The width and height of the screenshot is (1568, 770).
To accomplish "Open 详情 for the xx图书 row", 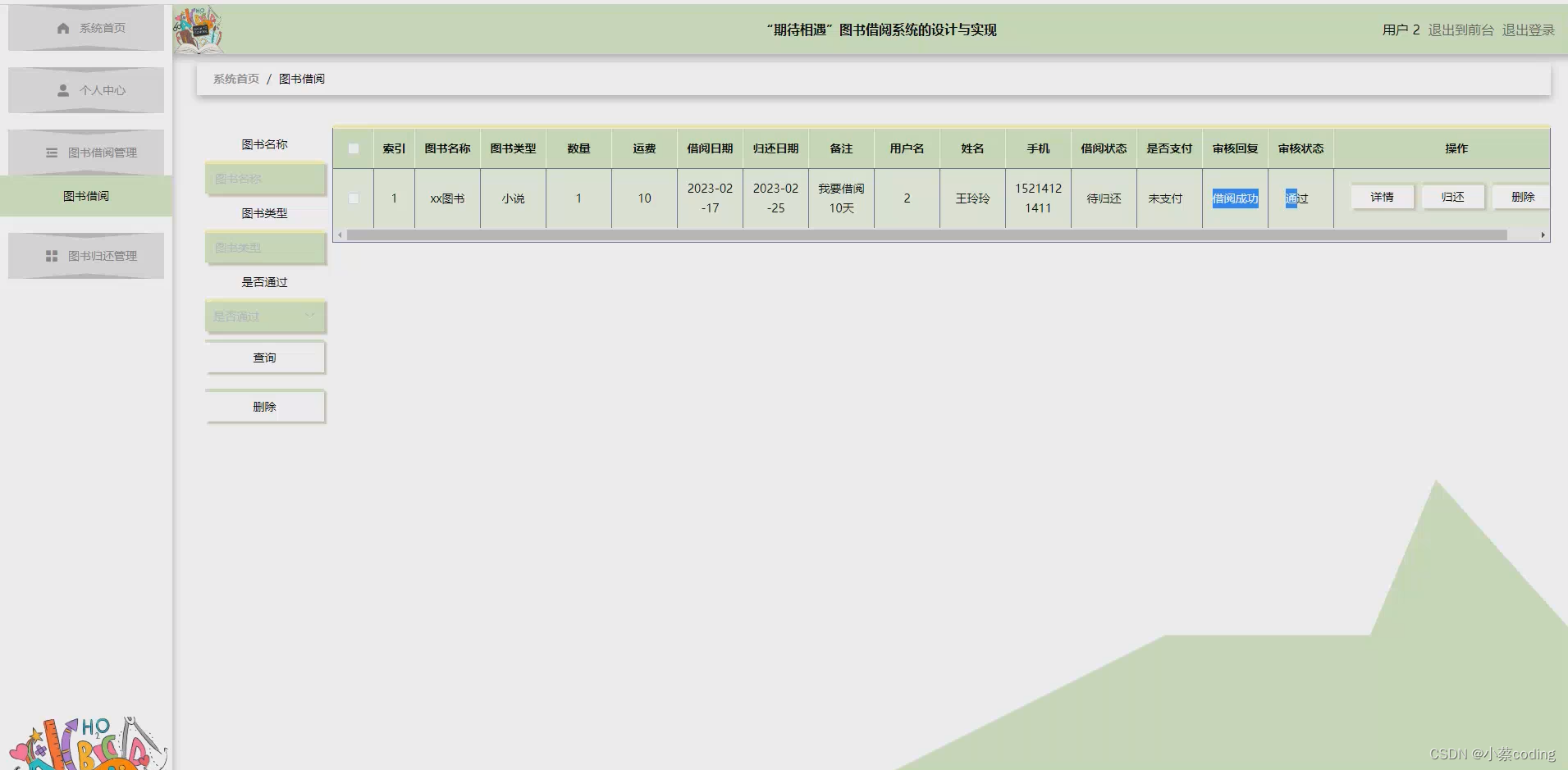I will pyautogui.click(x=1383, y=197).
